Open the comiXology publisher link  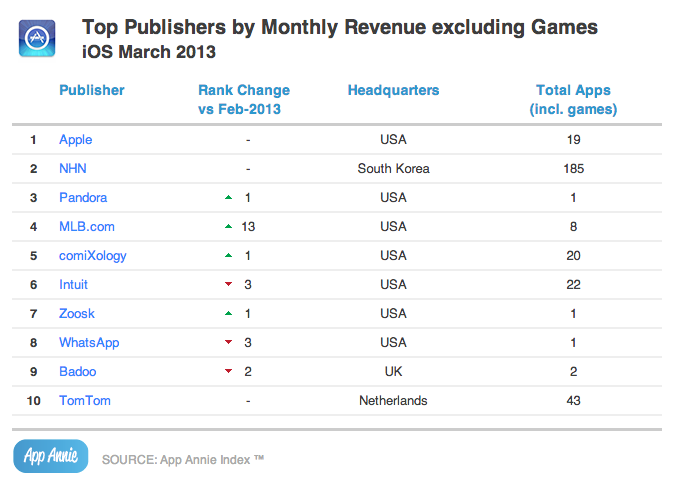coord(93,256)
